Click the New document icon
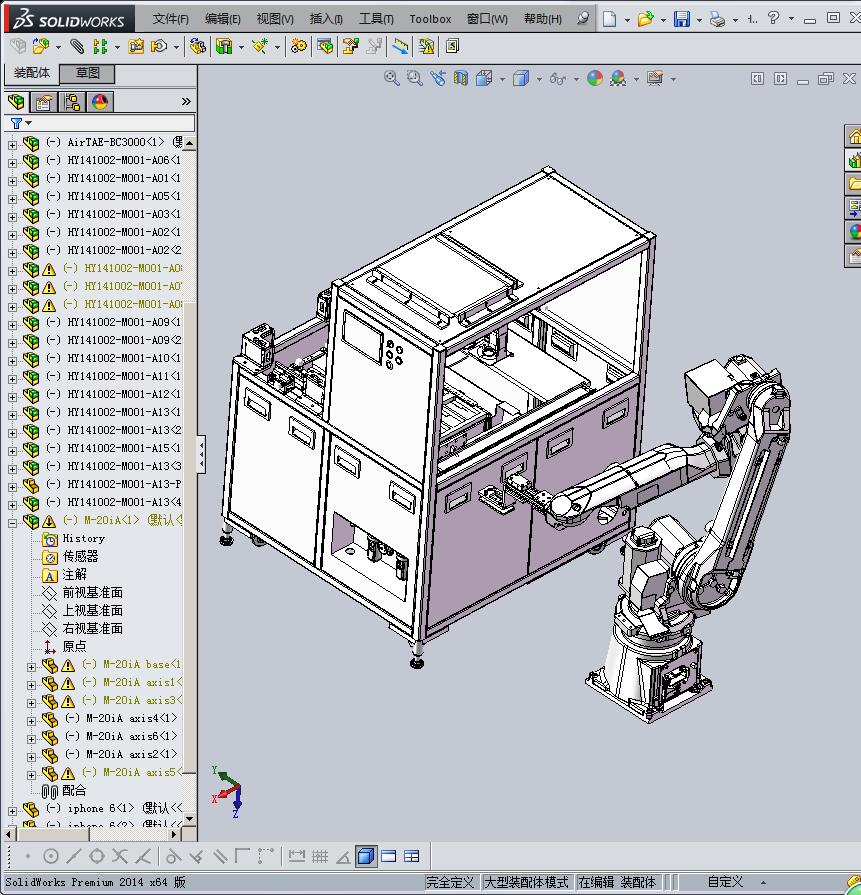861x895 pixels. [609, 19]
